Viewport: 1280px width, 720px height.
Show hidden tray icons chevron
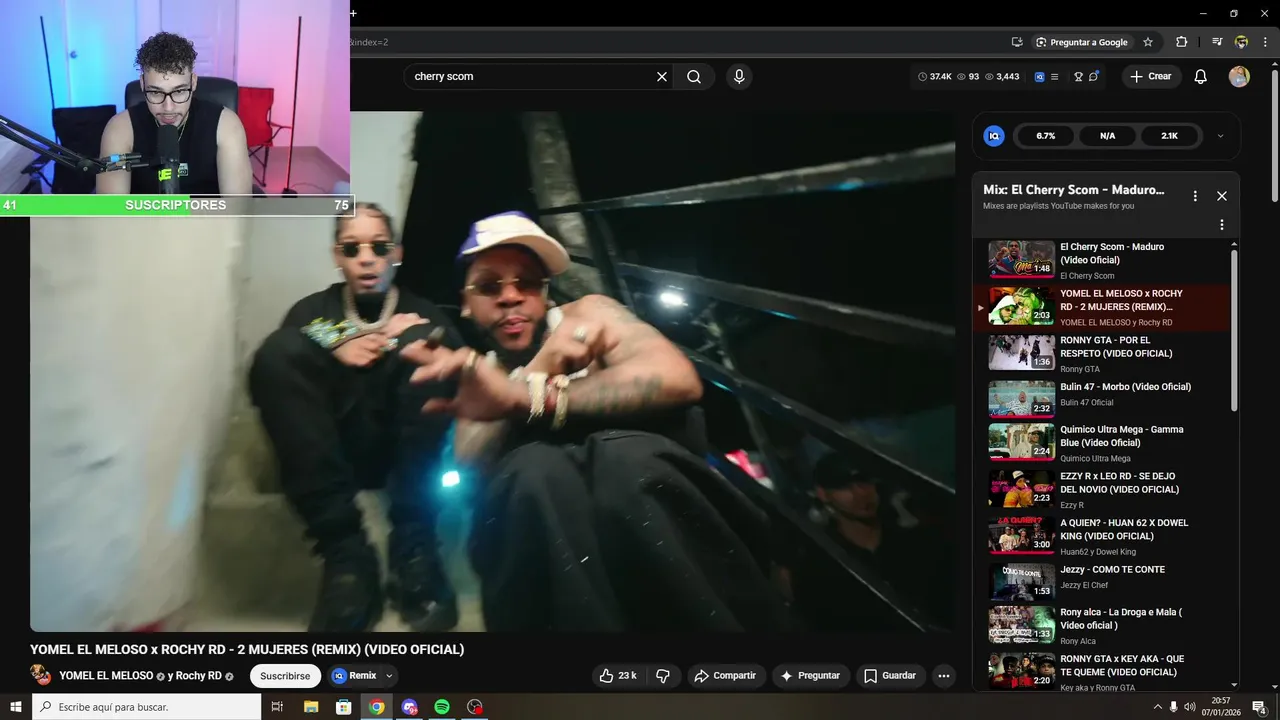(1158, 707)
